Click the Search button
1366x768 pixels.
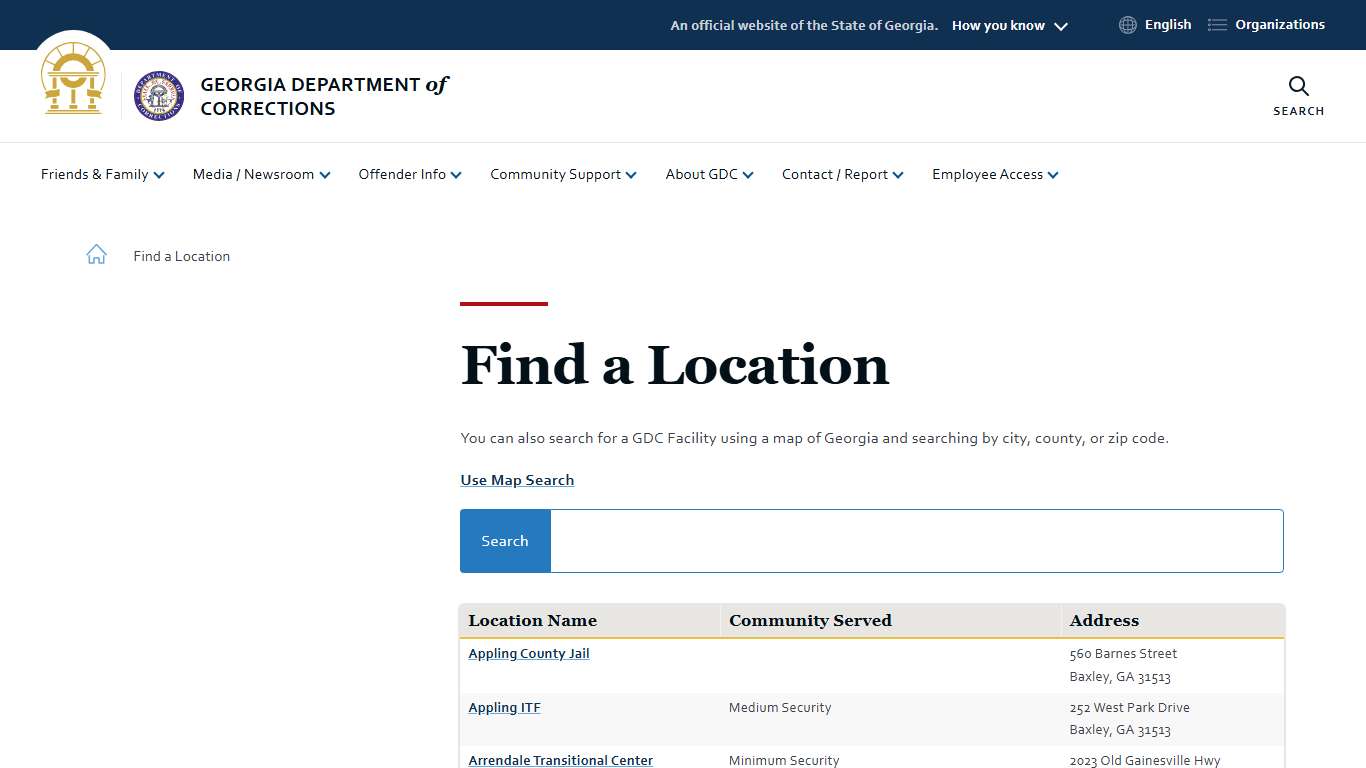tap(504, 540)
